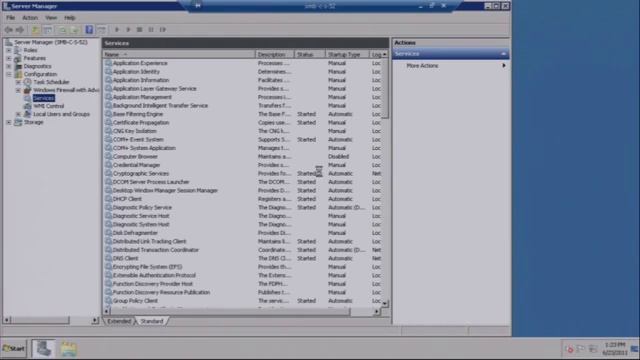Viewport: 640px width, 360px height.
Task: Click the tree pane scroll right arrow
Action: coord(95,320)
